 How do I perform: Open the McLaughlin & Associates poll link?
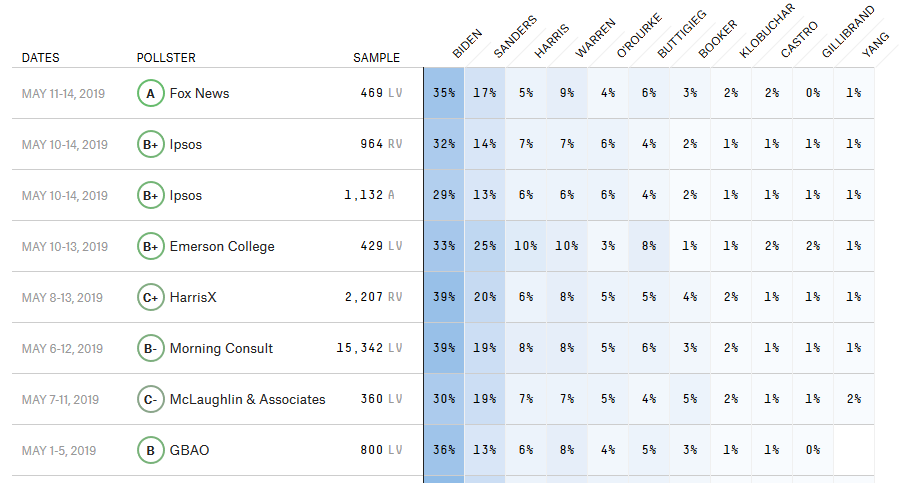tap(247, 400)
